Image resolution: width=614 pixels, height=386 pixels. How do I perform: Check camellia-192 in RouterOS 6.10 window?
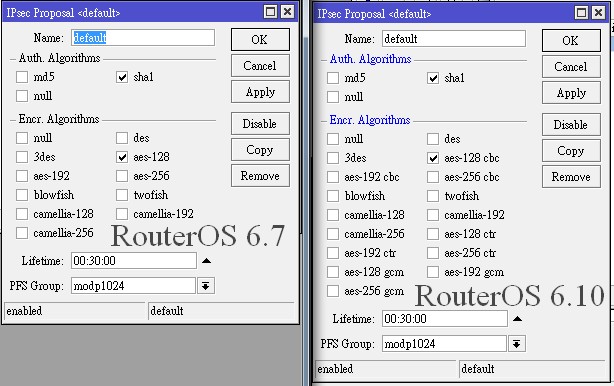433,215
